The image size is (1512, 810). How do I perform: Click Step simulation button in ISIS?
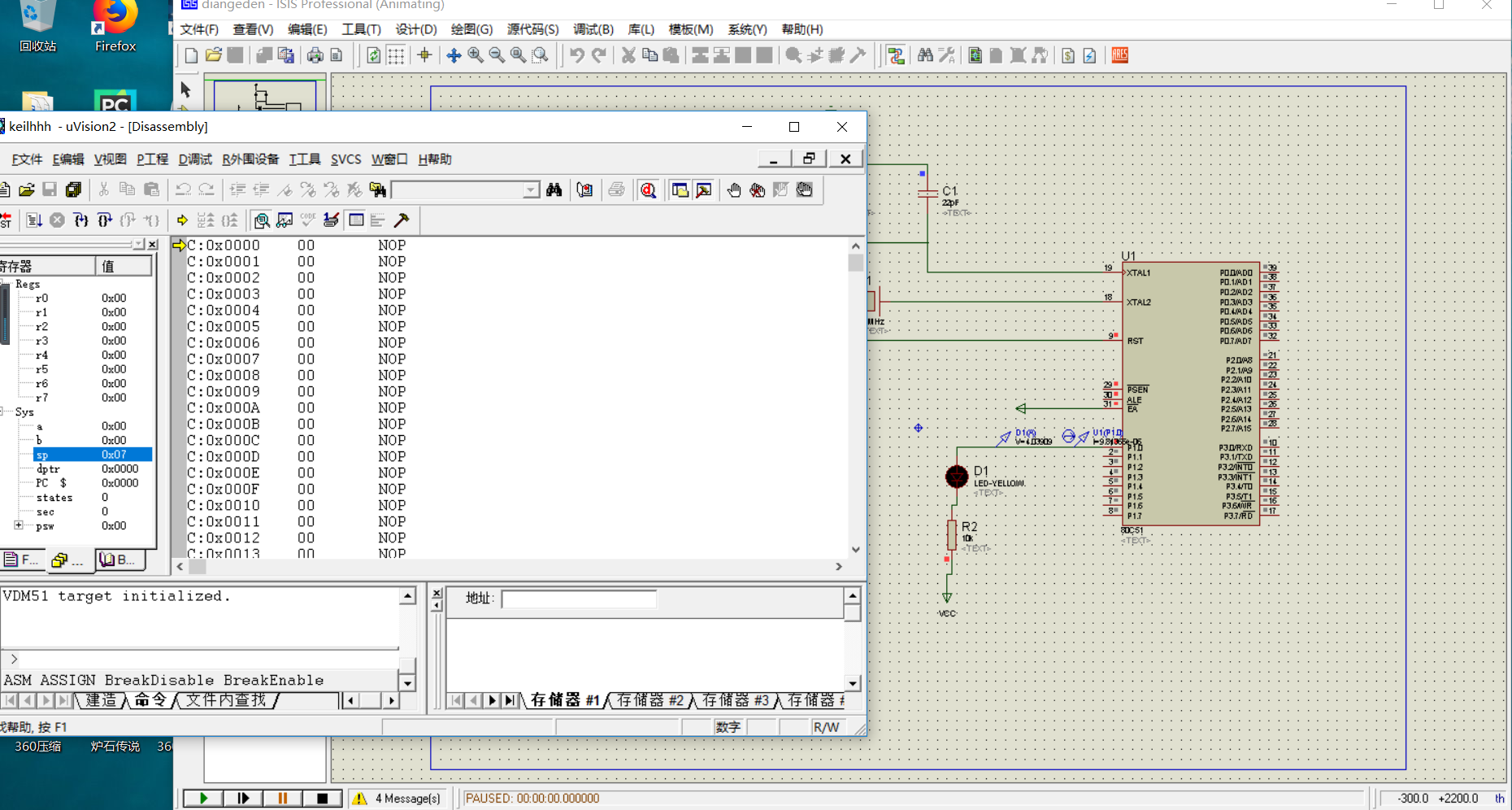(243, 799)
